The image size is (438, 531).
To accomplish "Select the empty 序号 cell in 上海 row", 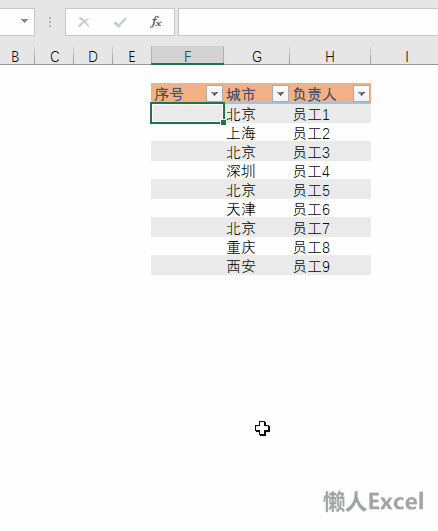I will [187, 132].
